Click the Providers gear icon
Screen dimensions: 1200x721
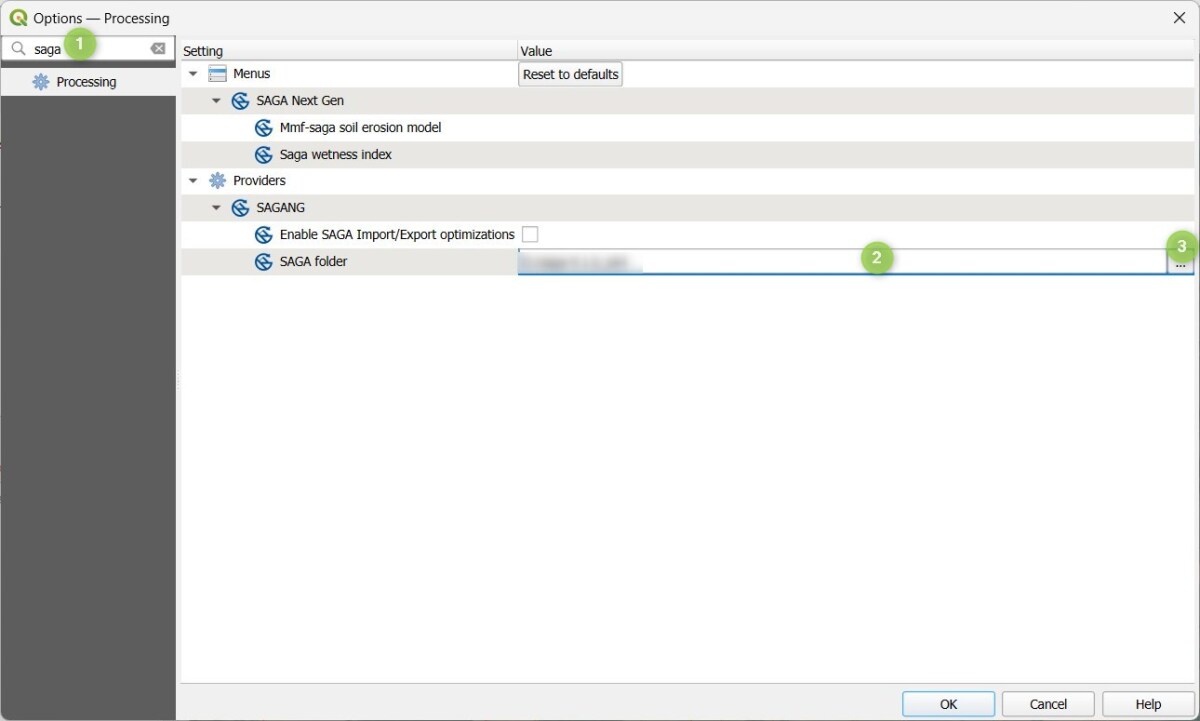(217, 181)
